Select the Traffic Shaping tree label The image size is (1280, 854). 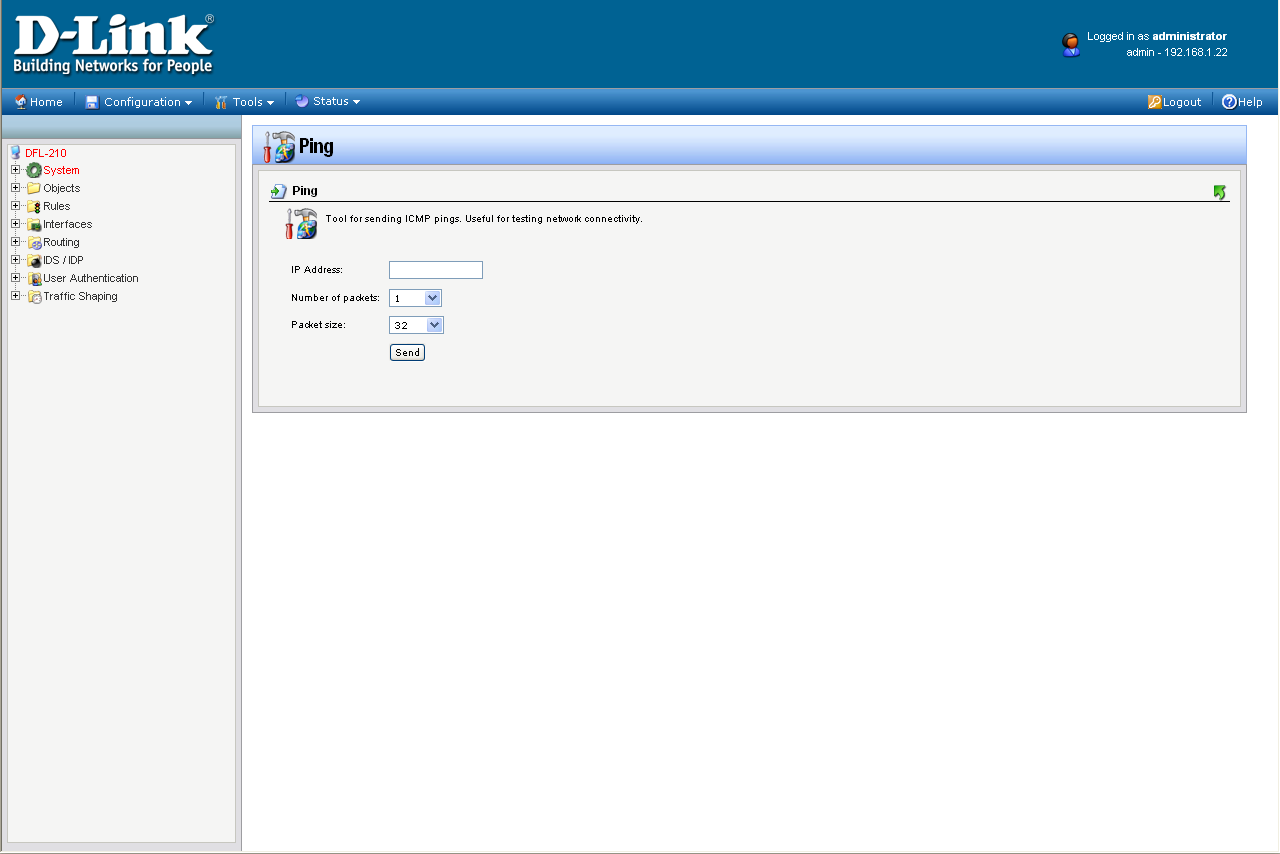point(80,296)
